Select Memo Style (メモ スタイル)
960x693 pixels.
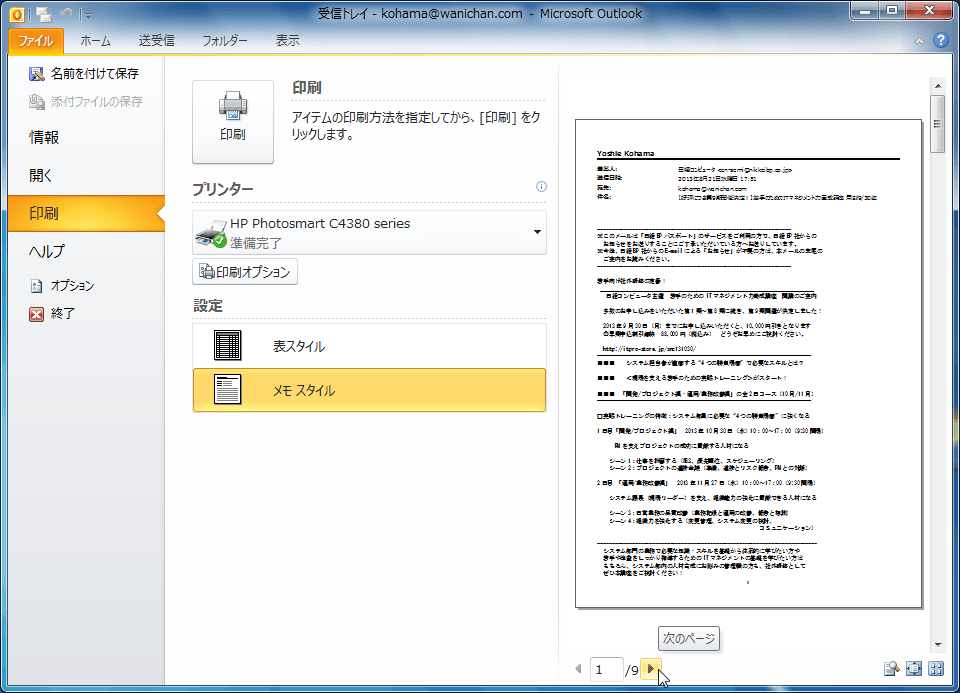(369, 390)
